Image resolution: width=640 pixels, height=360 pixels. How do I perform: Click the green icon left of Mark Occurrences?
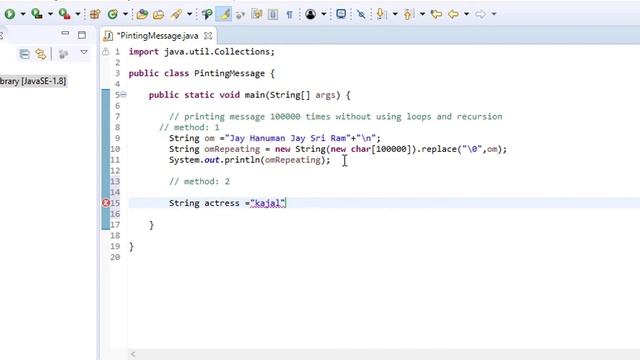pos(207,14)
